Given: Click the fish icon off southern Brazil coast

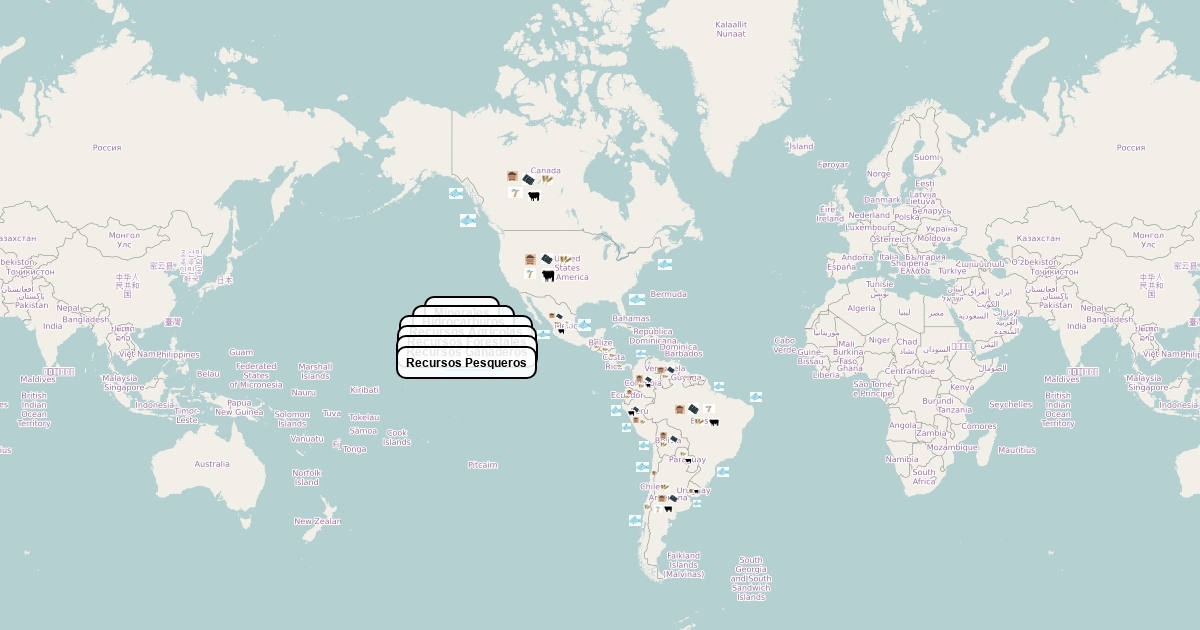Looking at the screenshot, I should [x=723, y=471].
